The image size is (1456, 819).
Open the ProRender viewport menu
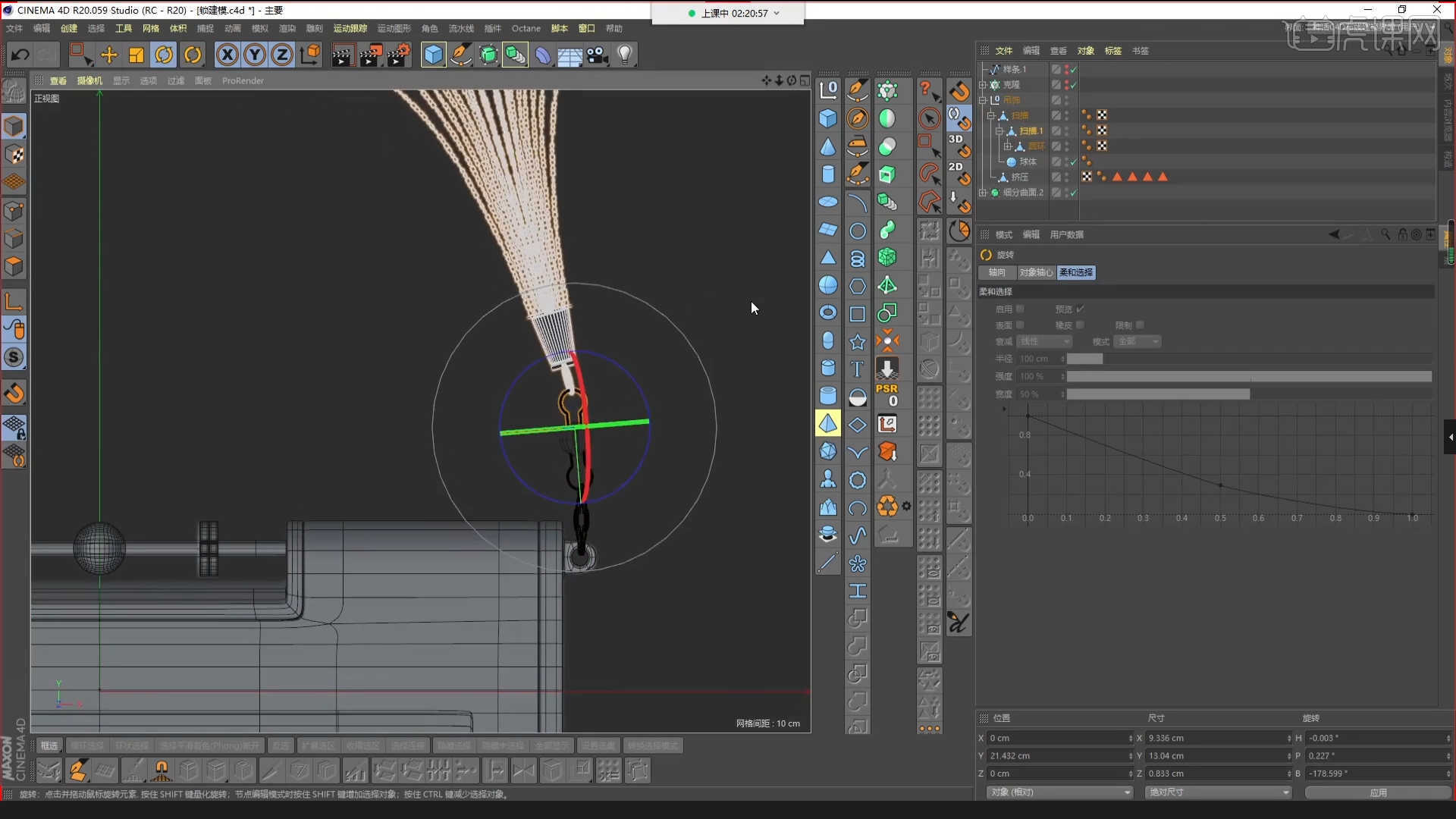click(243, 80)
